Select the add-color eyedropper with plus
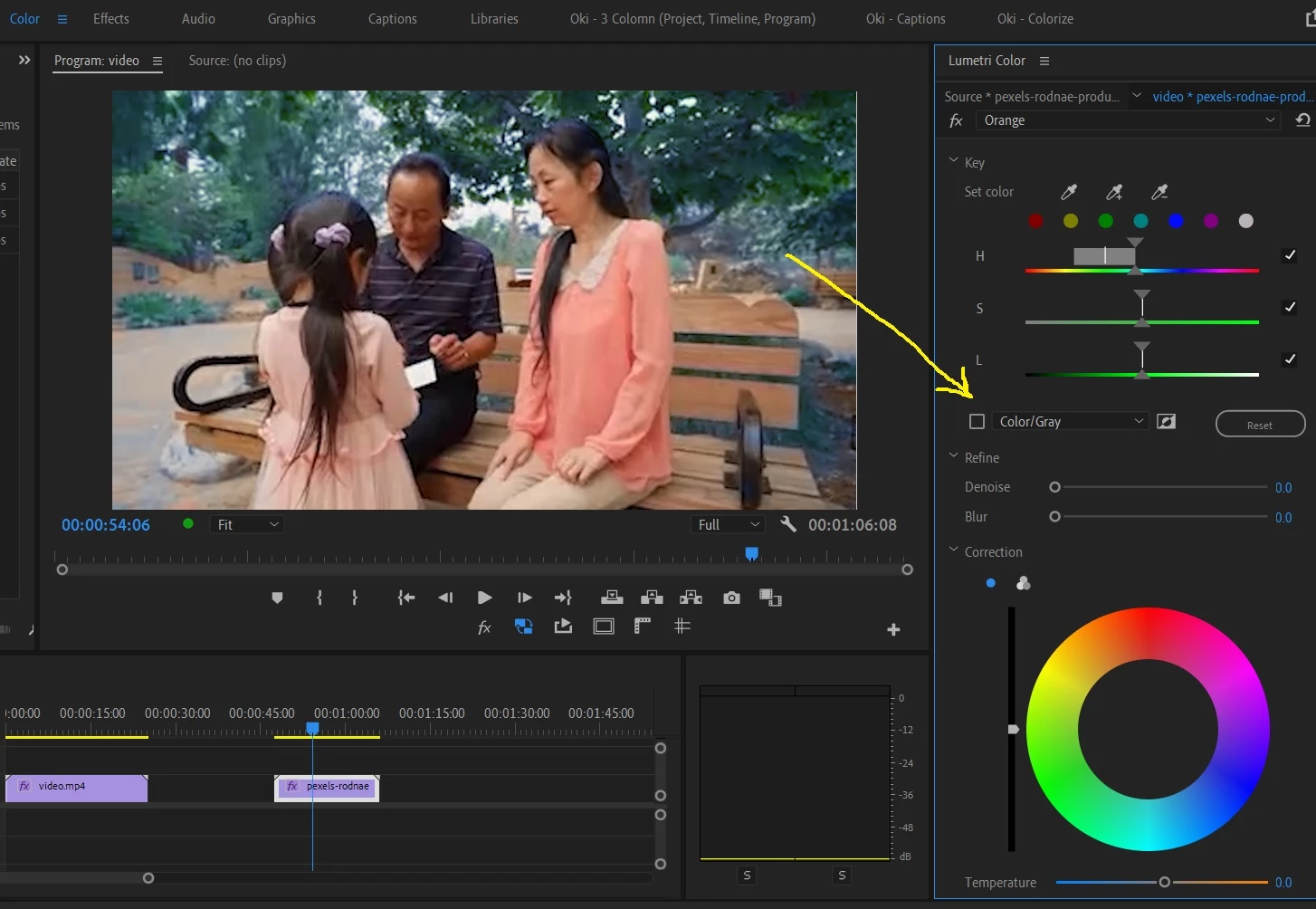Viewport: 1316px width, 909px height. [1114, 192]
